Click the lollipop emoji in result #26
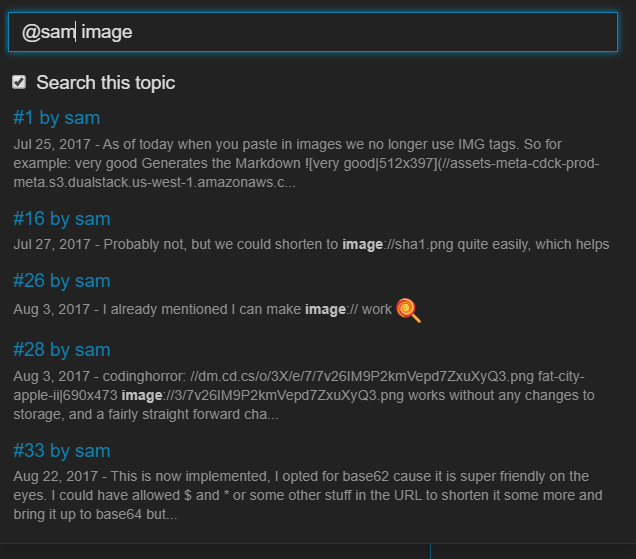The height and width of the screenshot is (559, 636). pos(408,310)
